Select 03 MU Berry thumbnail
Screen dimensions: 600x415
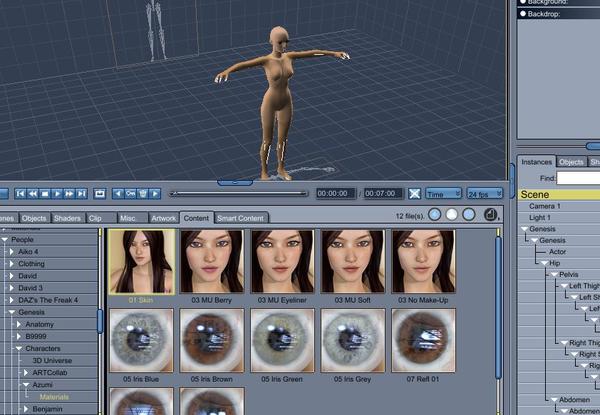(x=212, y=262)
